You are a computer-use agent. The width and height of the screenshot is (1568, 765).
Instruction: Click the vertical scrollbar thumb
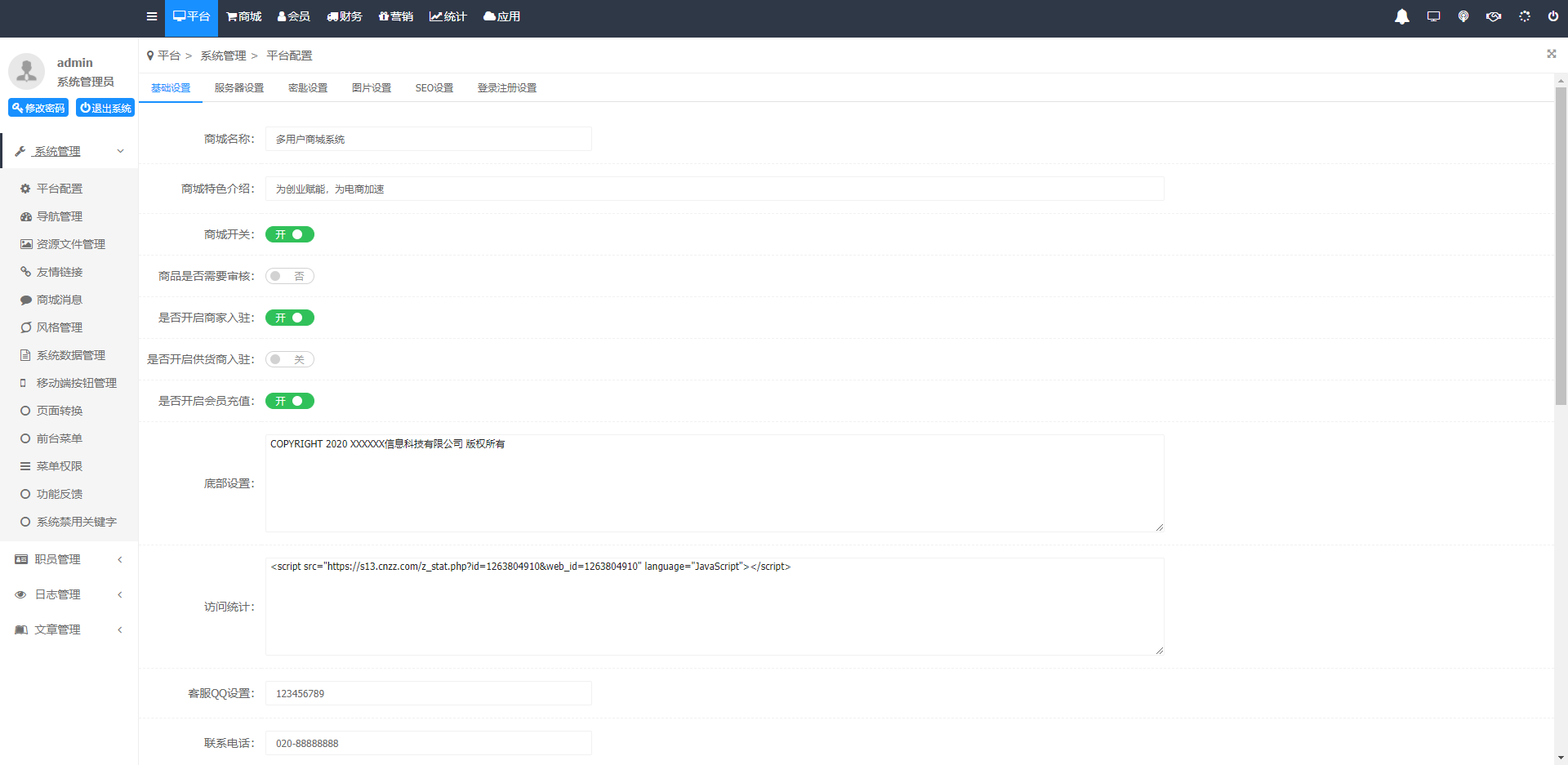pos(1561,246)
